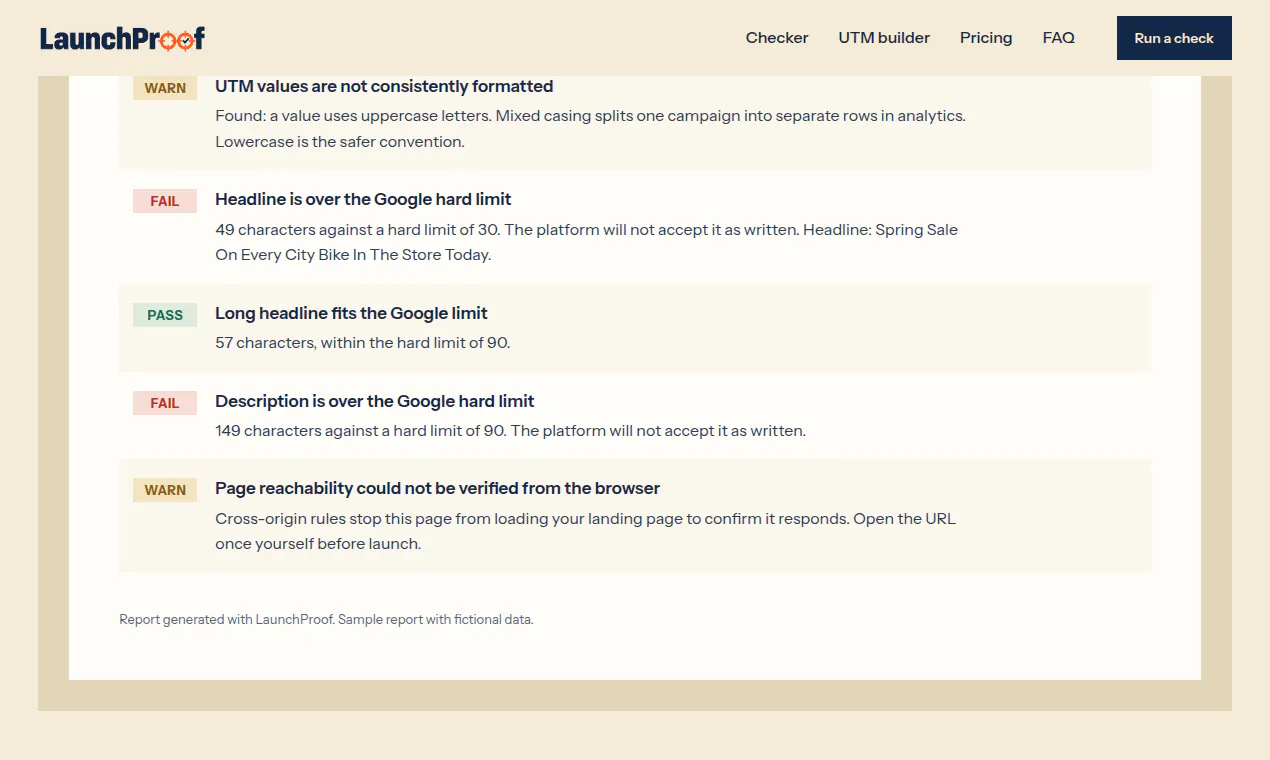Select the FAIL badge for Headline
Image resolution: width=1270 pixels, height=760 pixels.
point(165,201)
